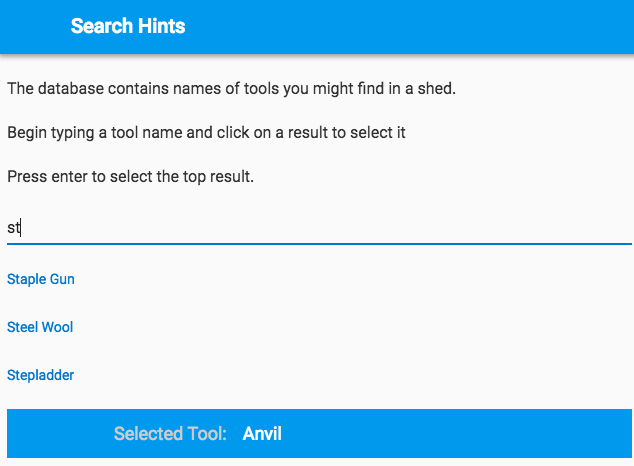Viewport: 634px width, 466px height.
Task: Pick the Stepladder suggestion
Action: point(41,375)
